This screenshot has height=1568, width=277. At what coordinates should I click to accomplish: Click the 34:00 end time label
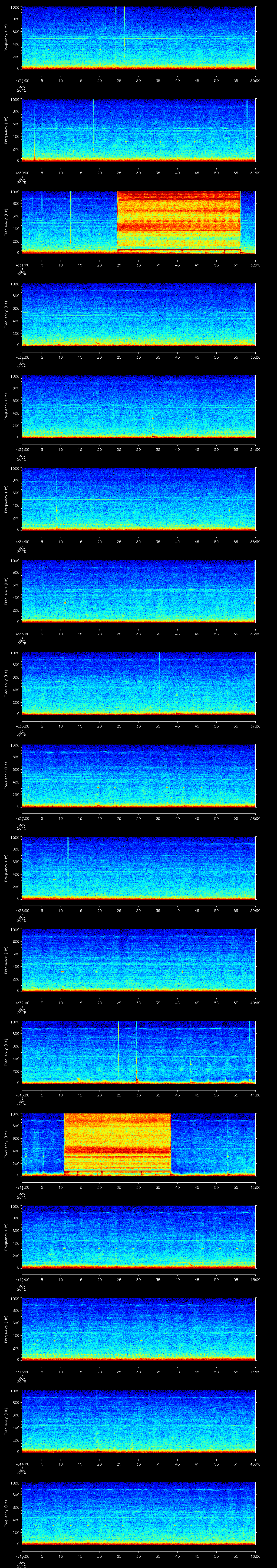pyautogui.click(x=256, y=449)
